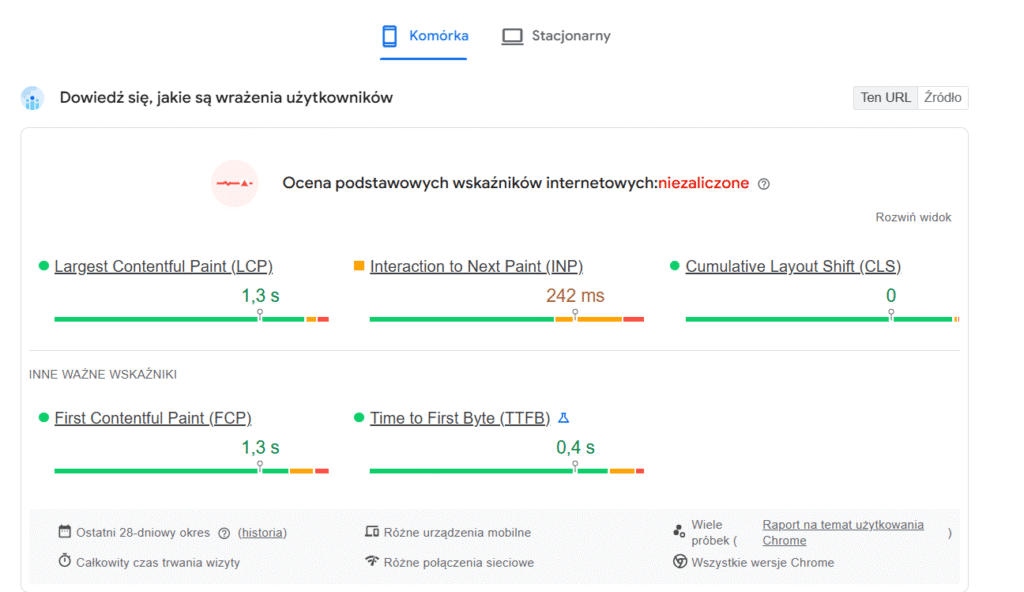
Task: Open Raport na temat użytkowania Chrome link
Action: [843, 532]
